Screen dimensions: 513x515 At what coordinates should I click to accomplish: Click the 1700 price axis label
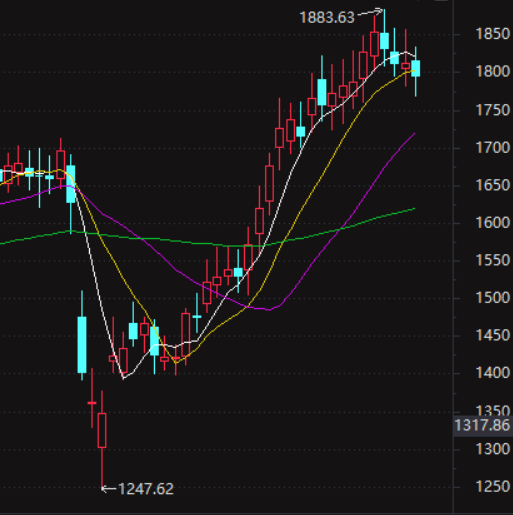(x=493, y=147)
